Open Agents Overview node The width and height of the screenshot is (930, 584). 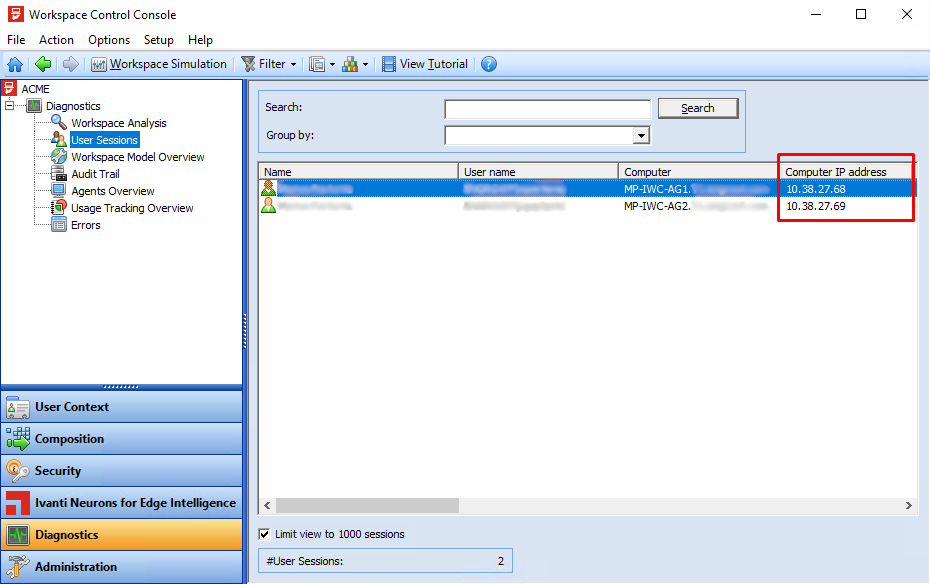113,191
